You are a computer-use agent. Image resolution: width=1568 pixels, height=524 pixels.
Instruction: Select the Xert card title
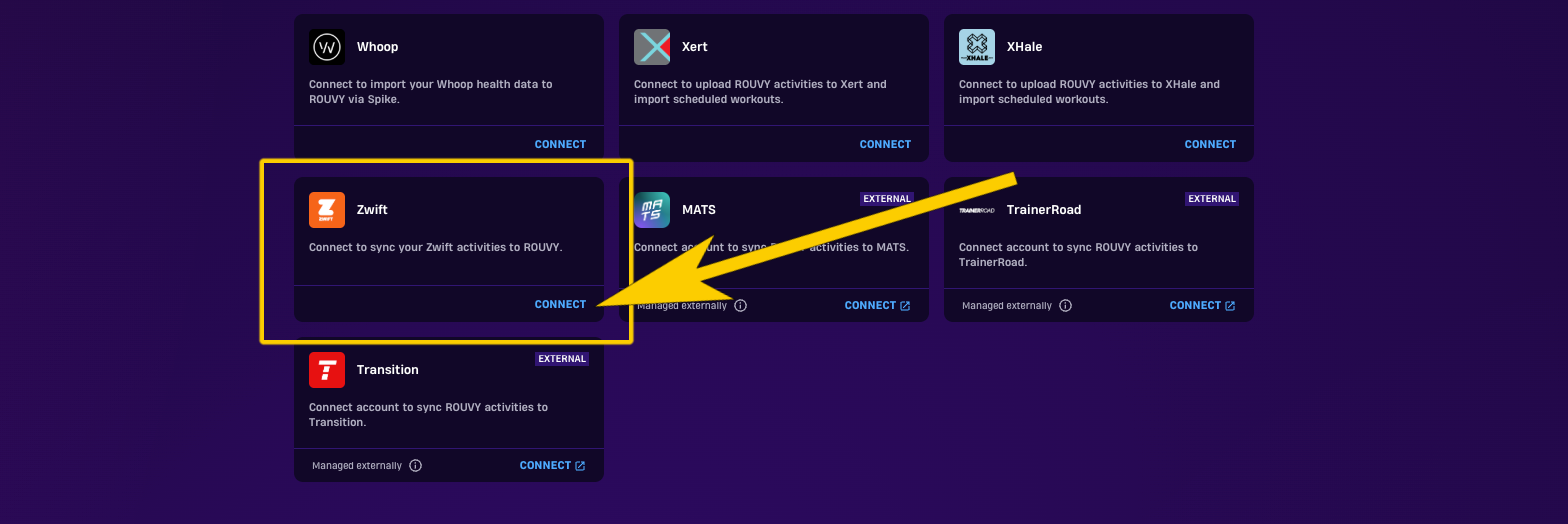695,47
